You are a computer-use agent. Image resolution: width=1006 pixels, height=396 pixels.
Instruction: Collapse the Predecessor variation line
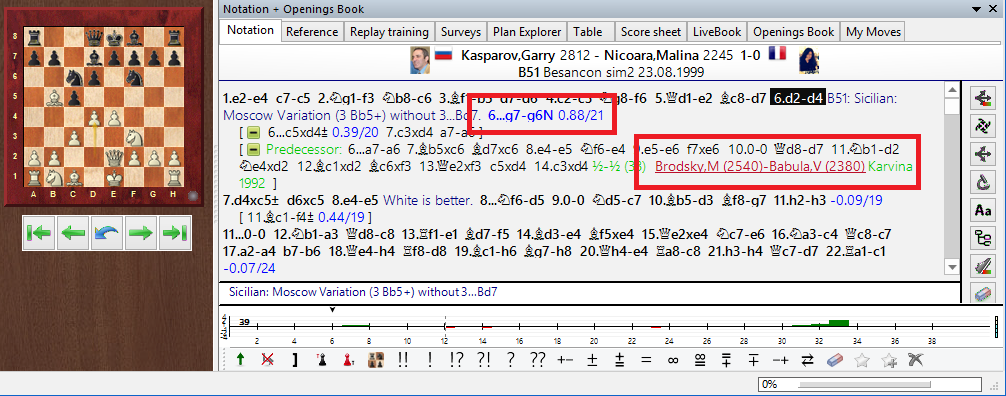pos(253,149)
